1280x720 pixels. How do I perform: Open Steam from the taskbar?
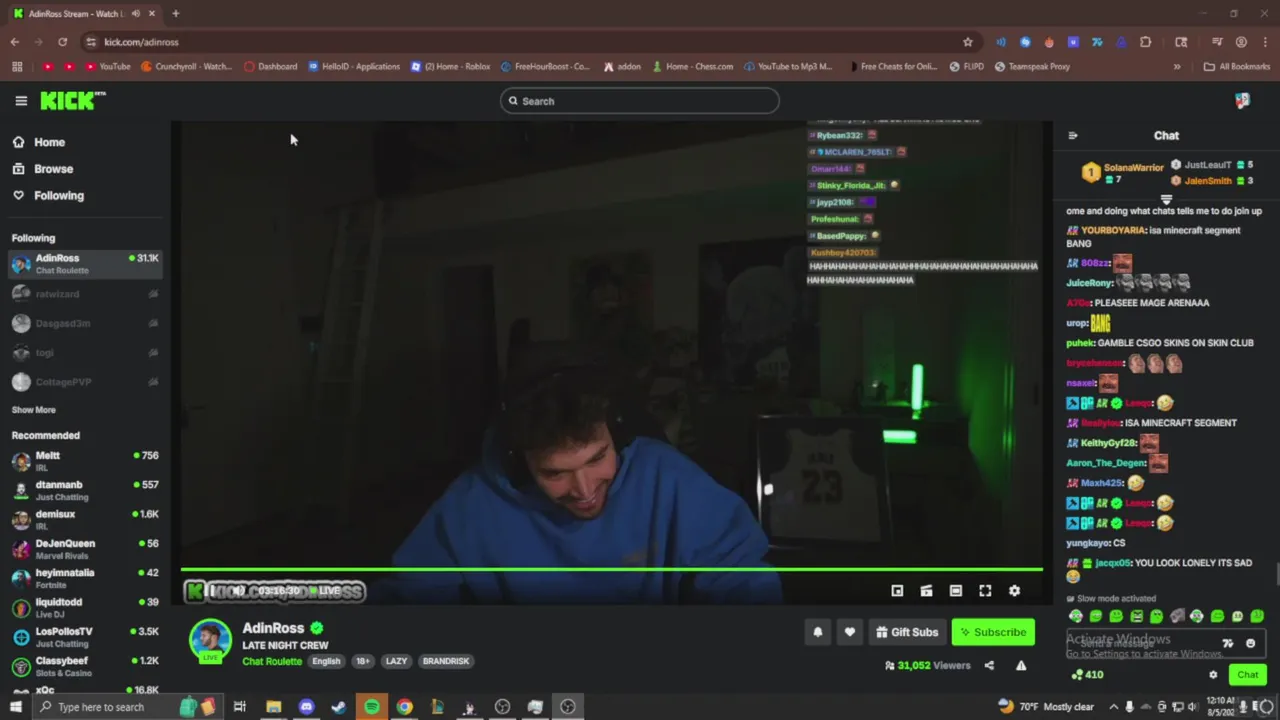pyautogui.click(x=339, y=707)
